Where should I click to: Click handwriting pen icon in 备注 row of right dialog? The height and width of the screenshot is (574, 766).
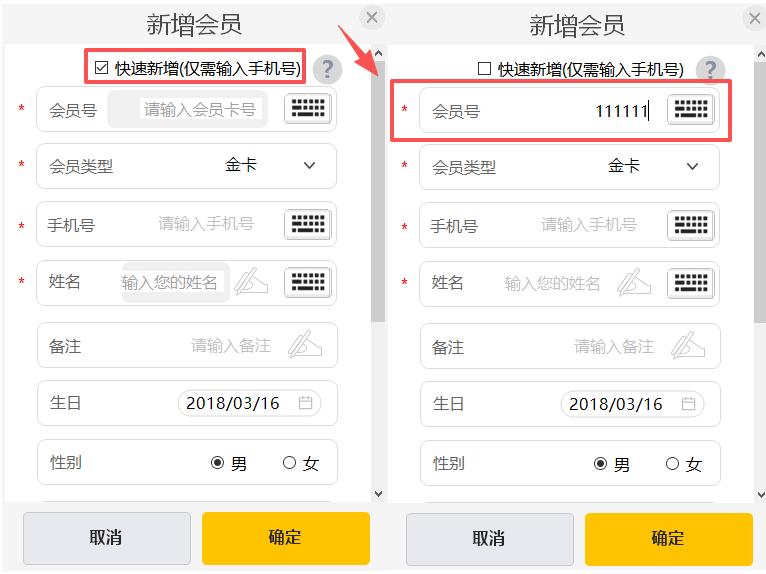688,346
